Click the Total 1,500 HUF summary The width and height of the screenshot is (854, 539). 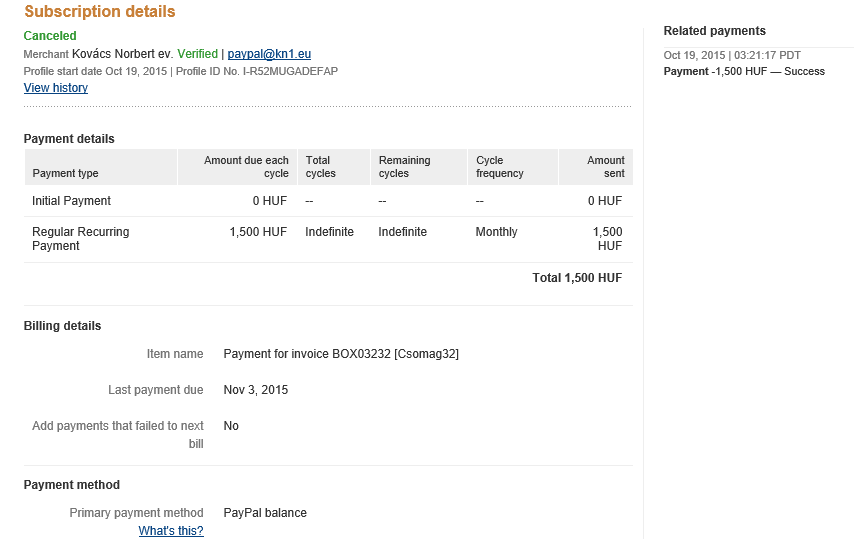tap(577, 278)
